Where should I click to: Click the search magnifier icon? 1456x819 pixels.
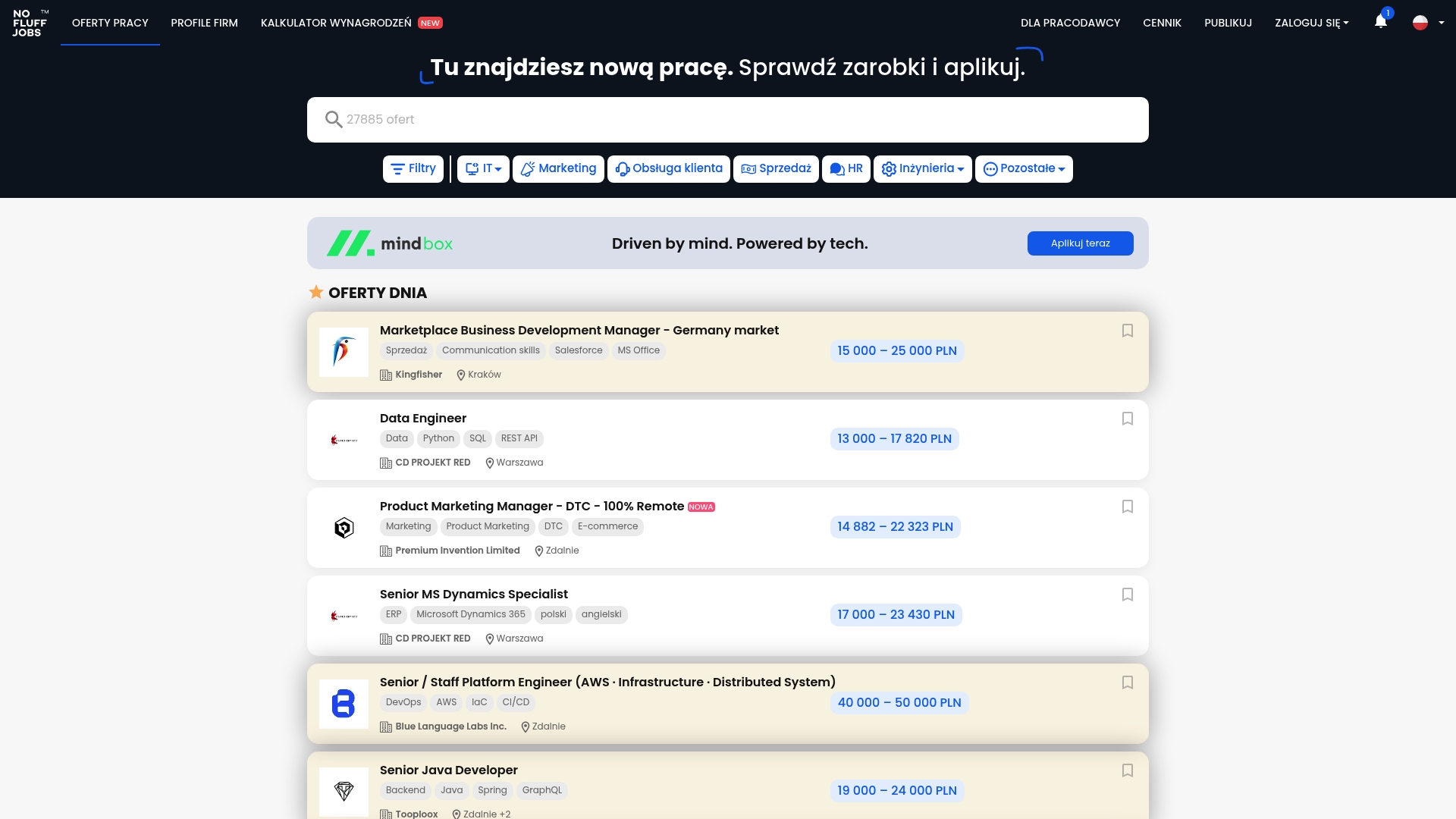pyautogui.click(x=333, y=120)
